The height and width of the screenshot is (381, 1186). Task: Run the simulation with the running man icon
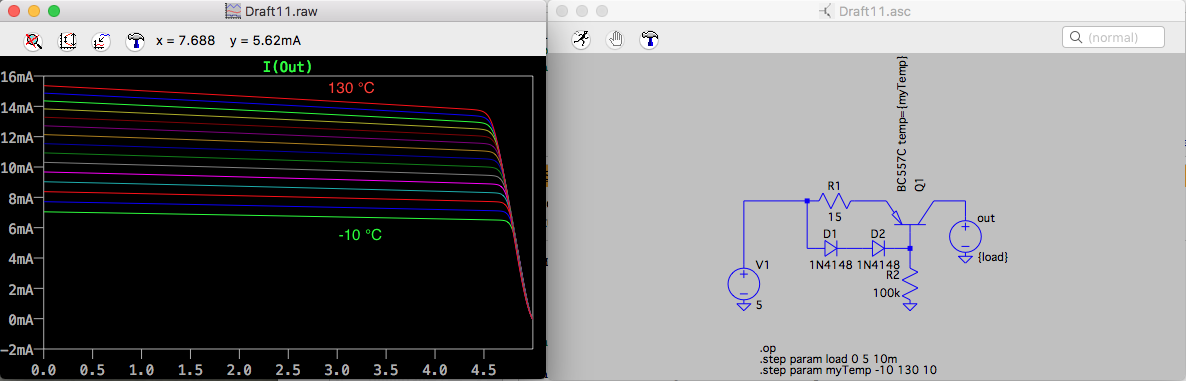coord(581,40)
